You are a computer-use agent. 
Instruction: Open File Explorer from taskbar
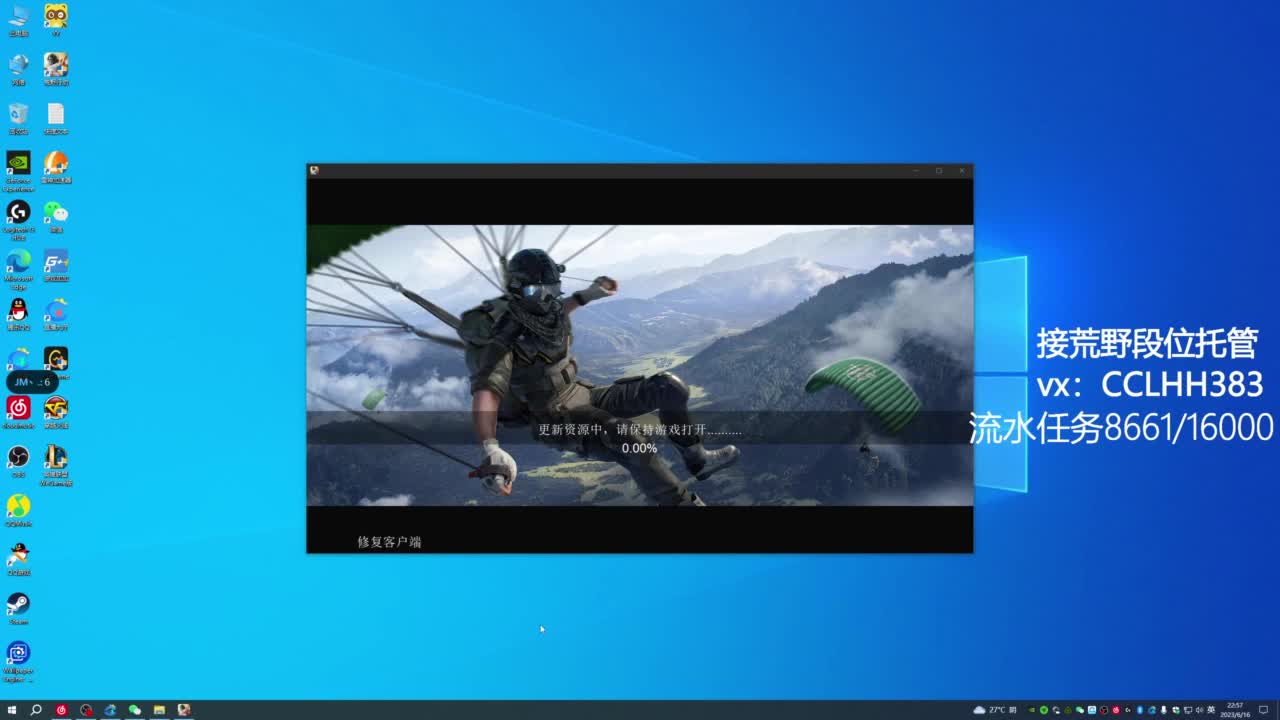pos(159,710)
